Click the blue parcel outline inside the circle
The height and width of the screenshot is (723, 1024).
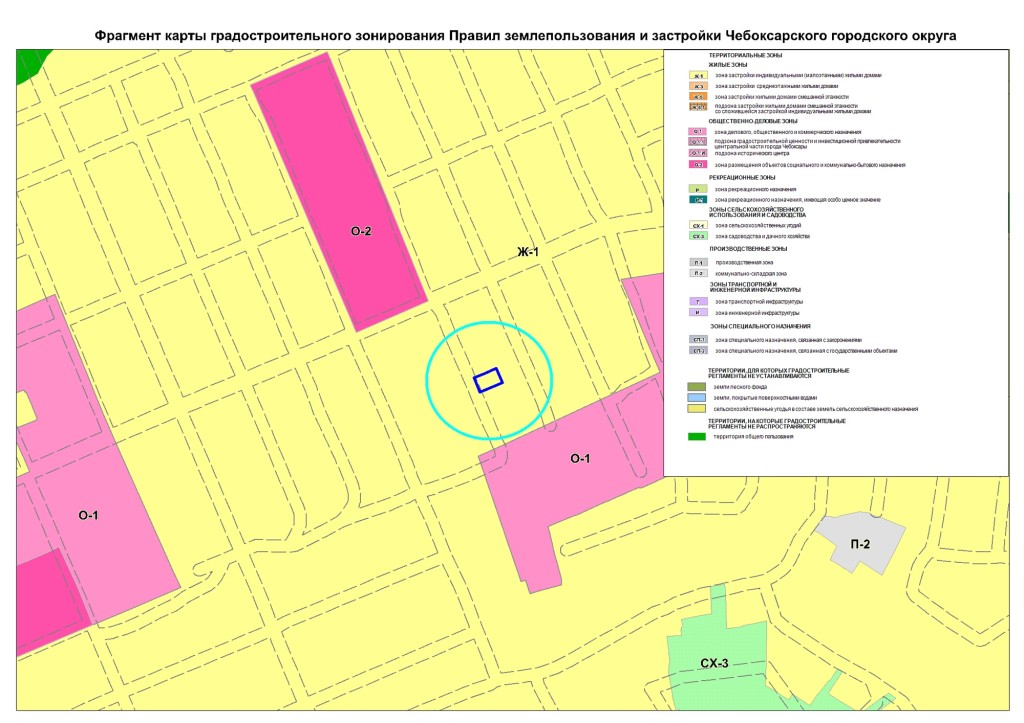click(x=488, y=379)
